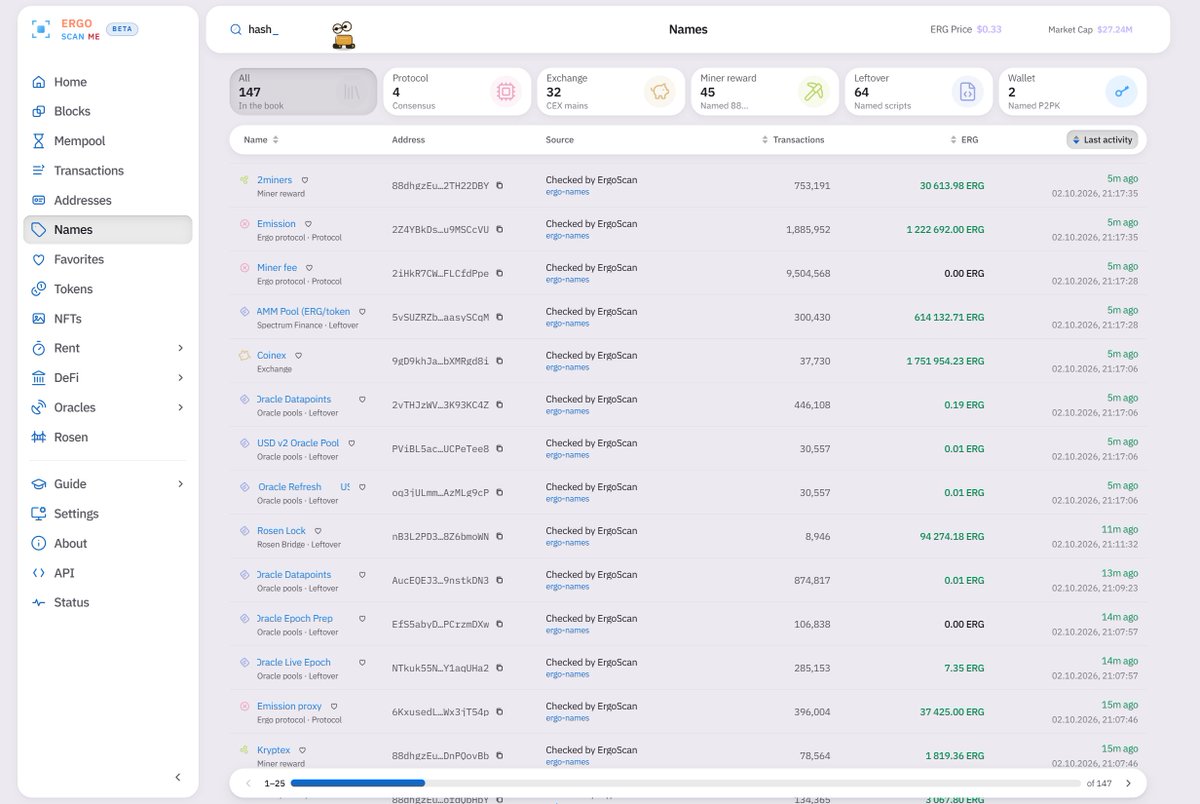Go to next page arrow
The image size is (1200, 804).
[x=1128, y=784]
